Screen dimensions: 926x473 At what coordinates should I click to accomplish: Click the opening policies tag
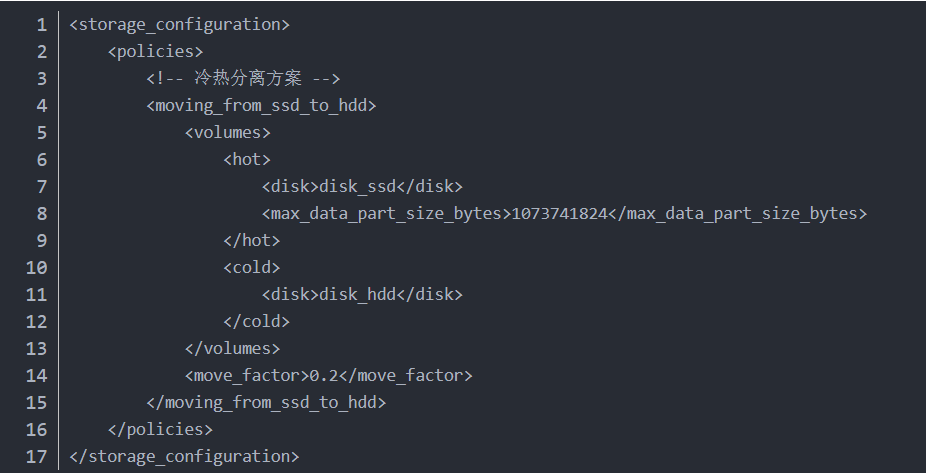tap(155, 51)
